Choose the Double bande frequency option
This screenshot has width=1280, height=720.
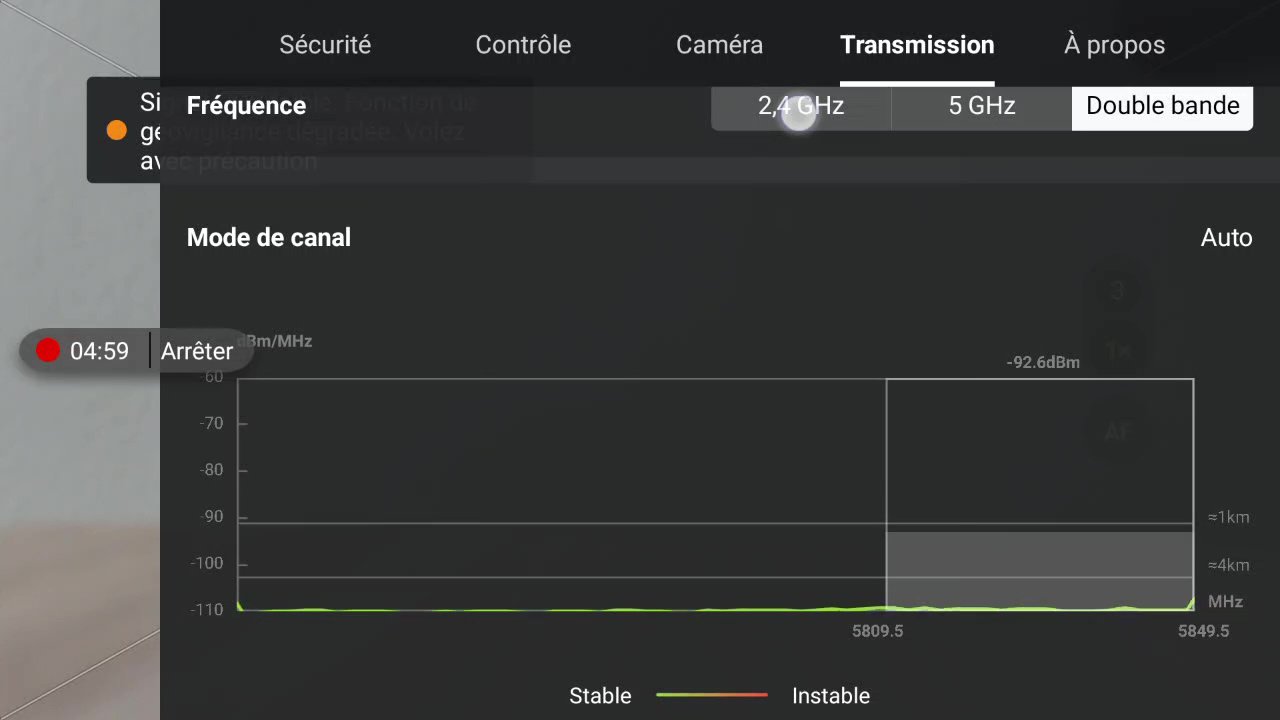1162,106
